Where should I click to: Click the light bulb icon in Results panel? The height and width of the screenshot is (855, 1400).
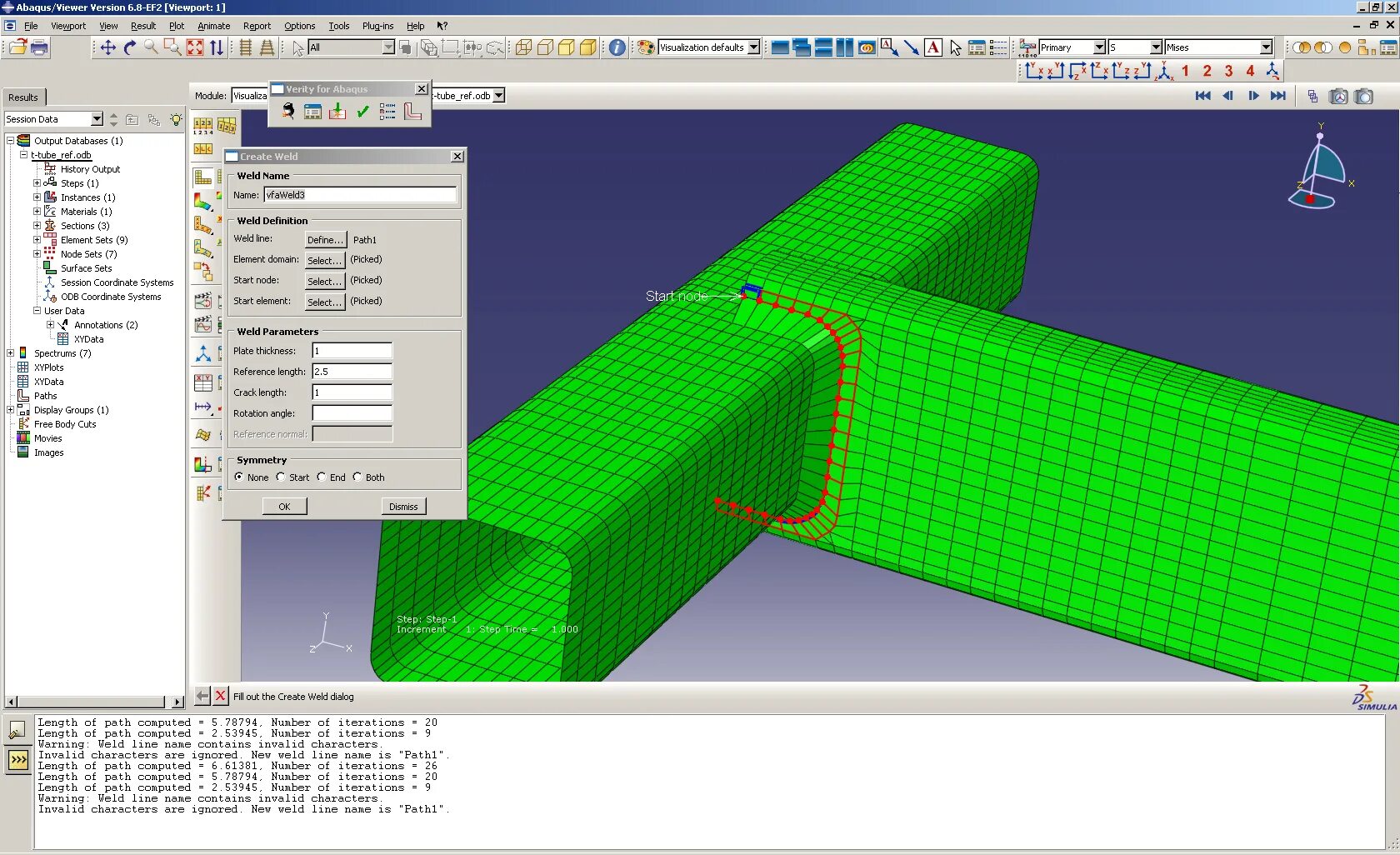click(x=176, y=119)
